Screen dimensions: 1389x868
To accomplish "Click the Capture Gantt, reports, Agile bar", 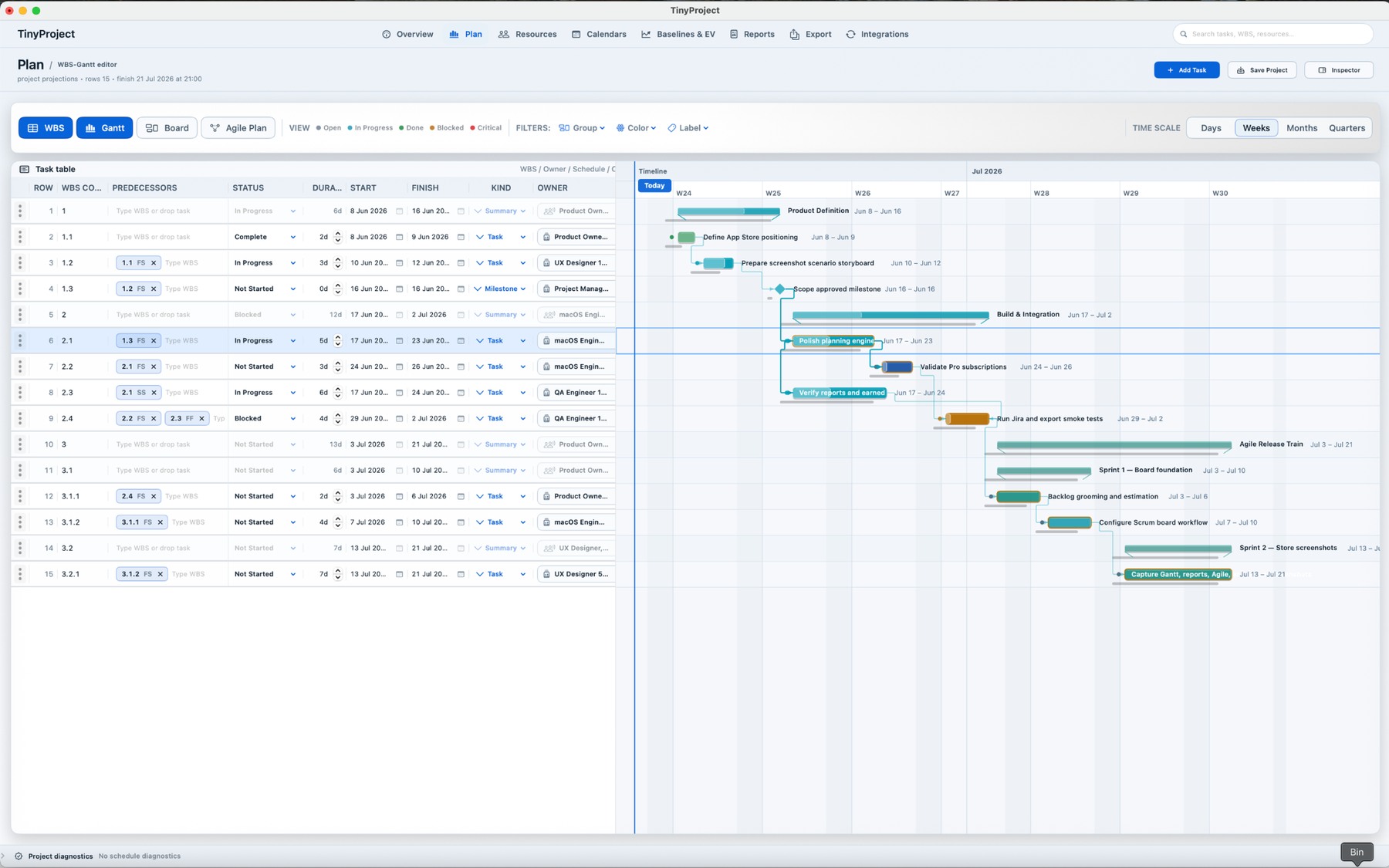I will (1178, 574).
